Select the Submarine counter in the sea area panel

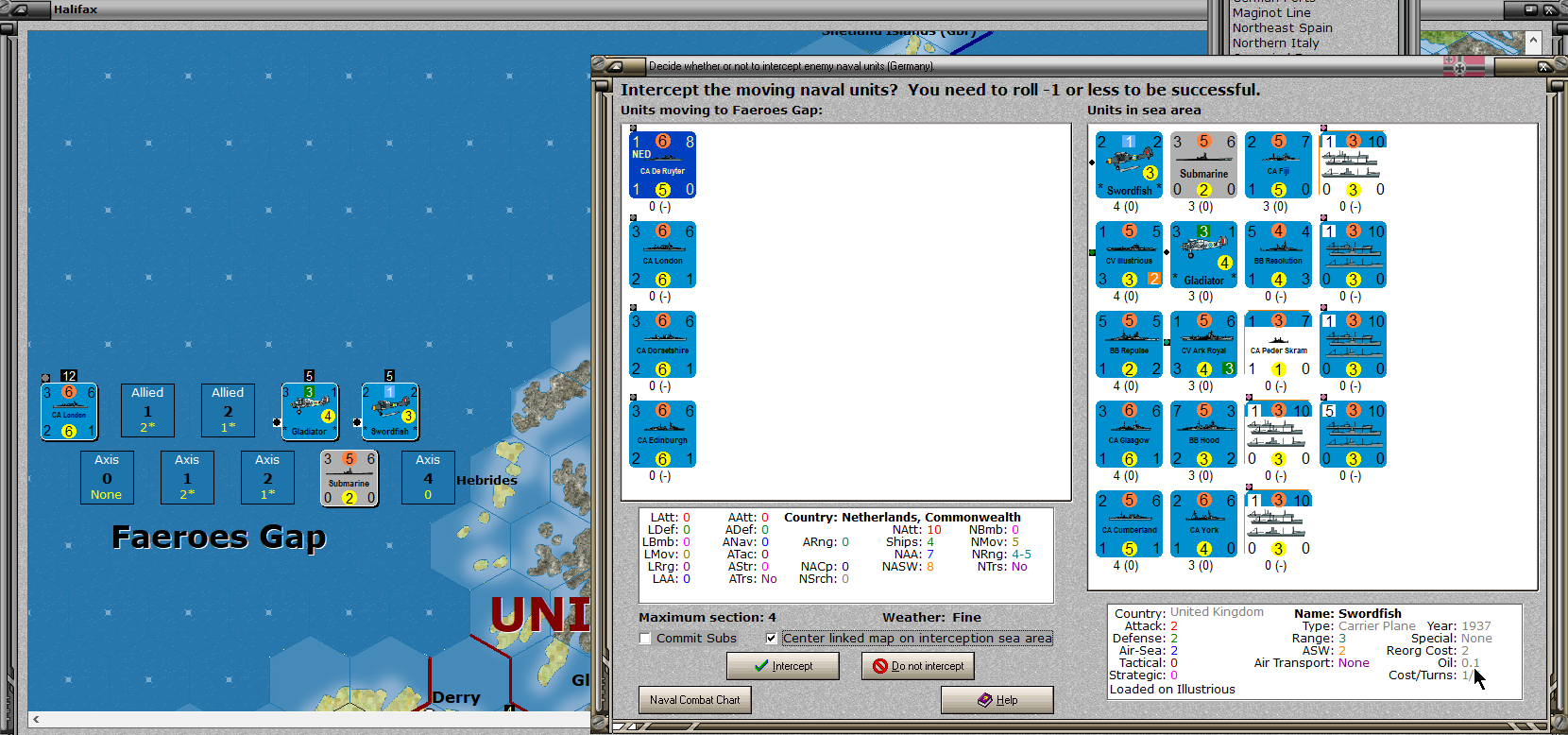[x=1203, y=165]
